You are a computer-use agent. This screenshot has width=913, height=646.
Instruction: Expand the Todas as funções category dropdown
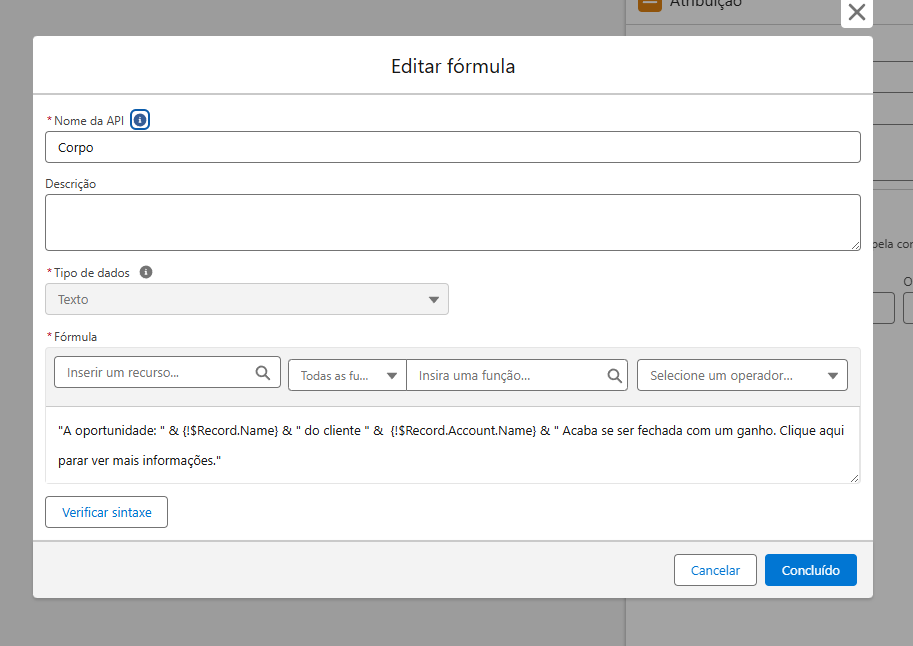click(347, 376)
